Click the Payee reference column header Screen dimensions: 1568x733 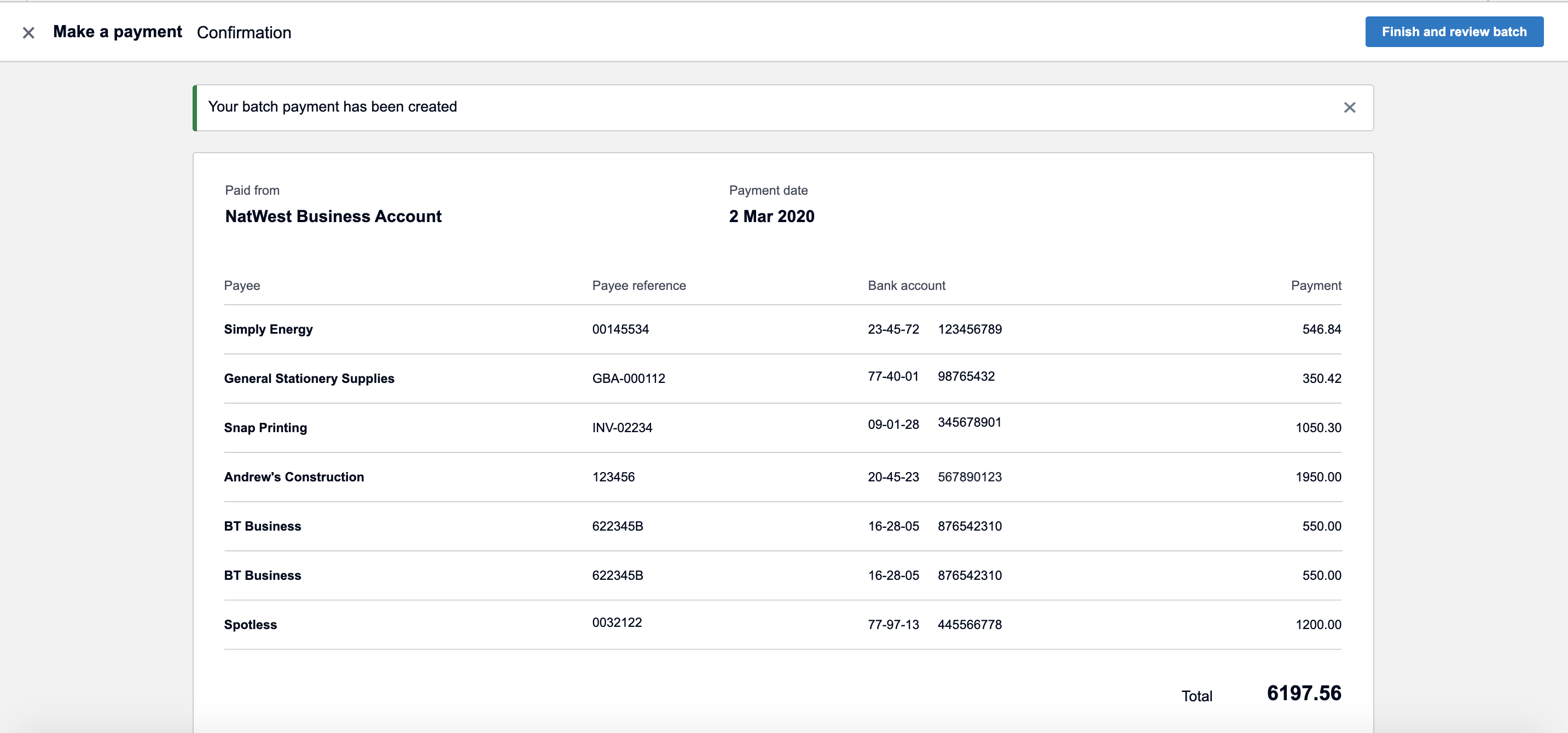tap(638, 286)
